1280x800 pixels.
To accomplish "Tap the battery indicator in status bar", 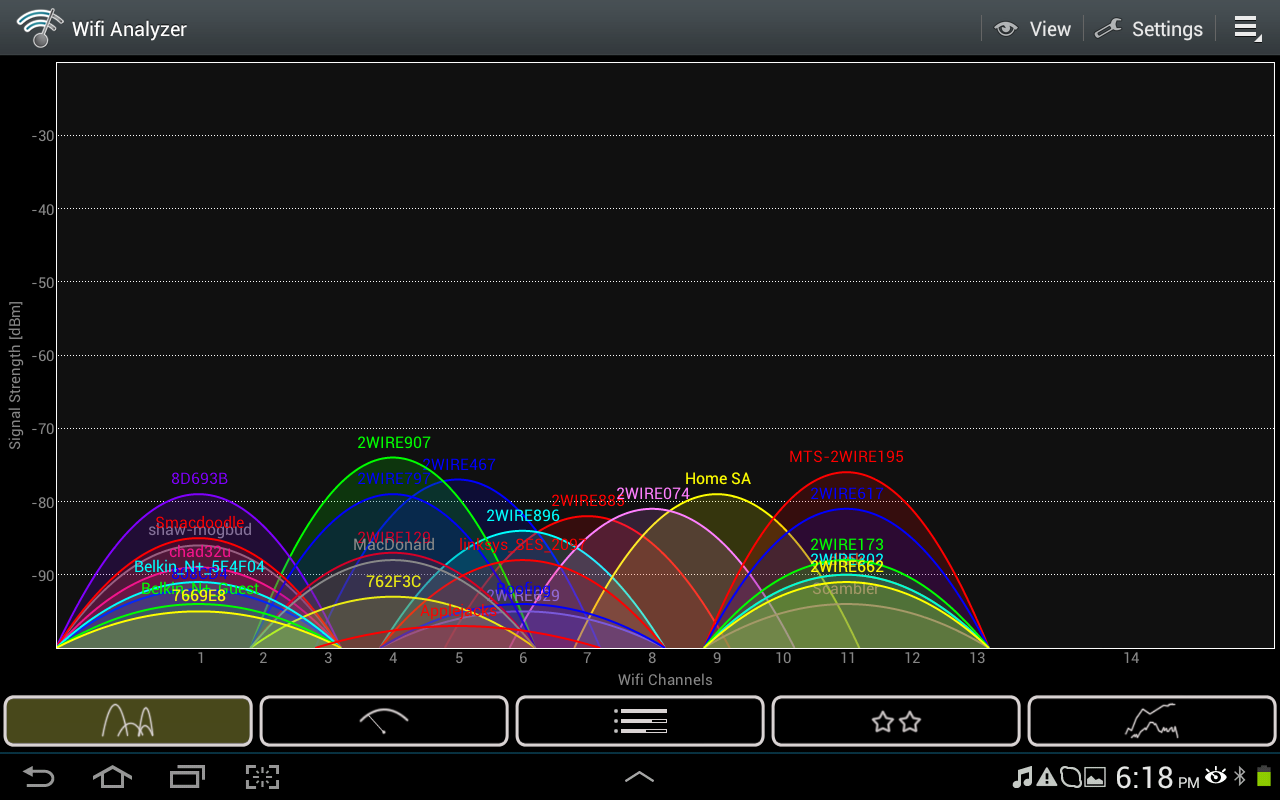I will click(1264, 777).
